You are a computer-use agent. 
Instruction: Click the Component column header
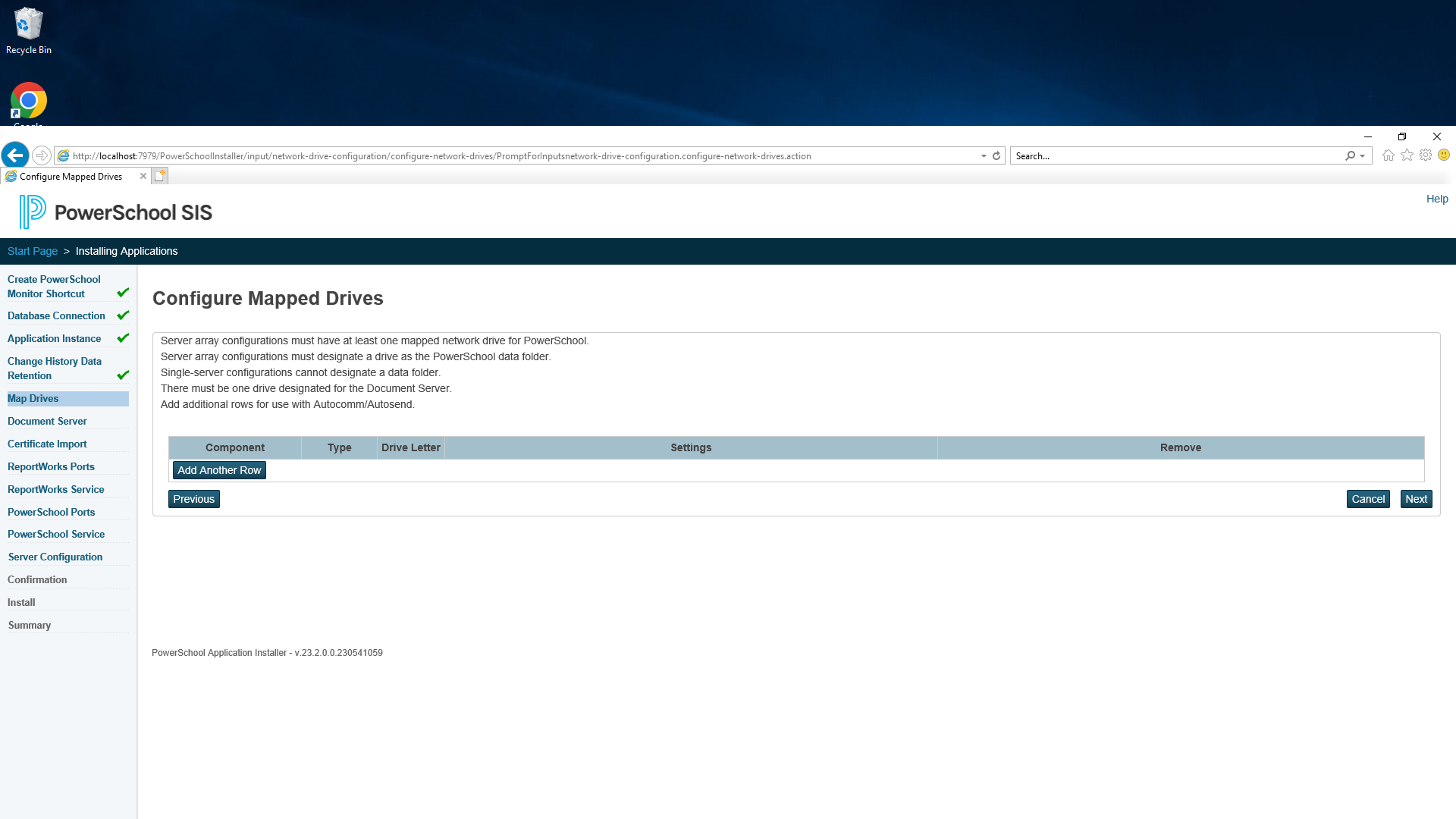click(235, 447)
